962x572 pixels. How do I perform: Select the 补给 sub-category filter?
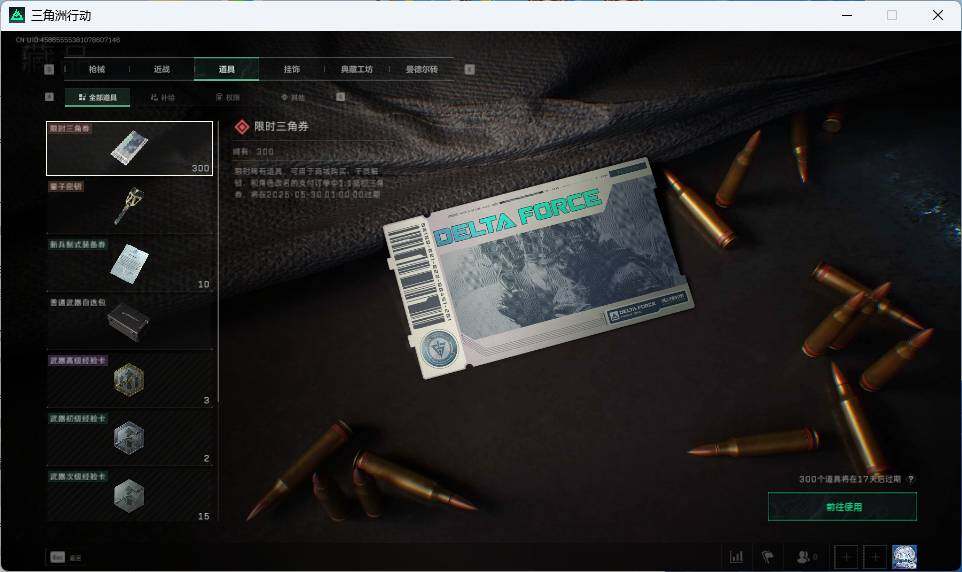point(163,97)
